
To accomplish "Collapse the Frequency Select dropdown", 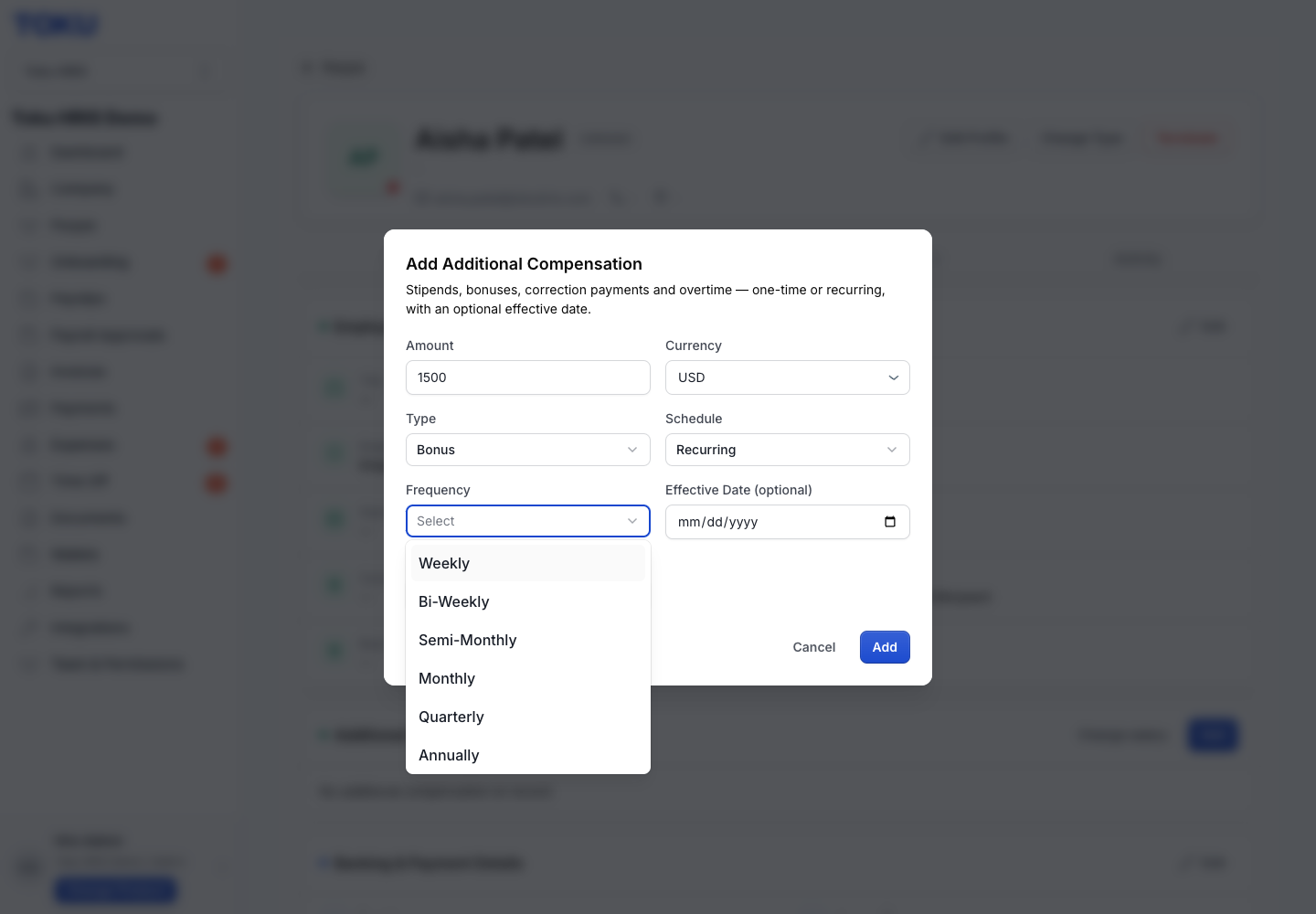I will 528,521.
